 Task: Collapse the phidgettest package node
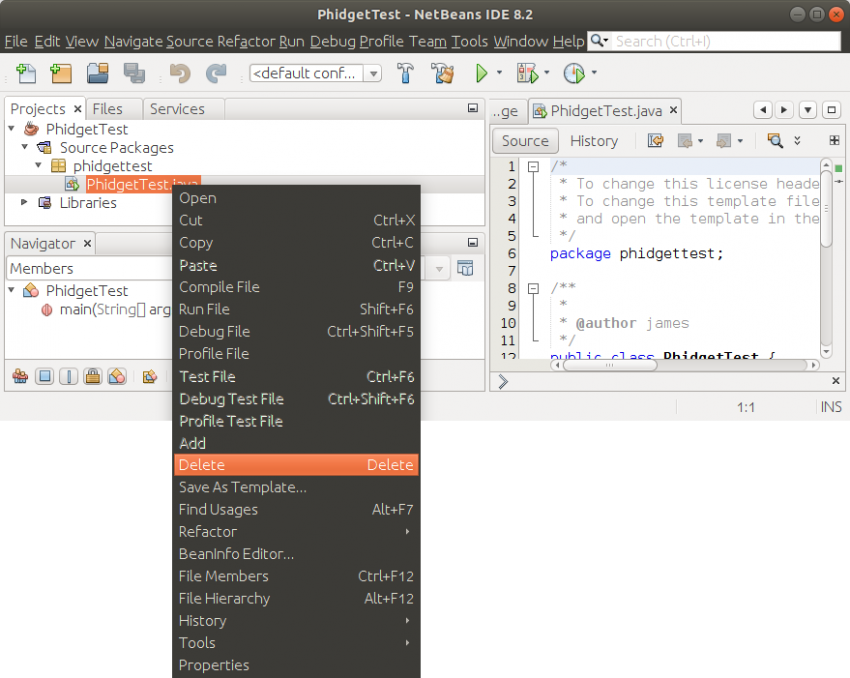[x=38, y=165]
